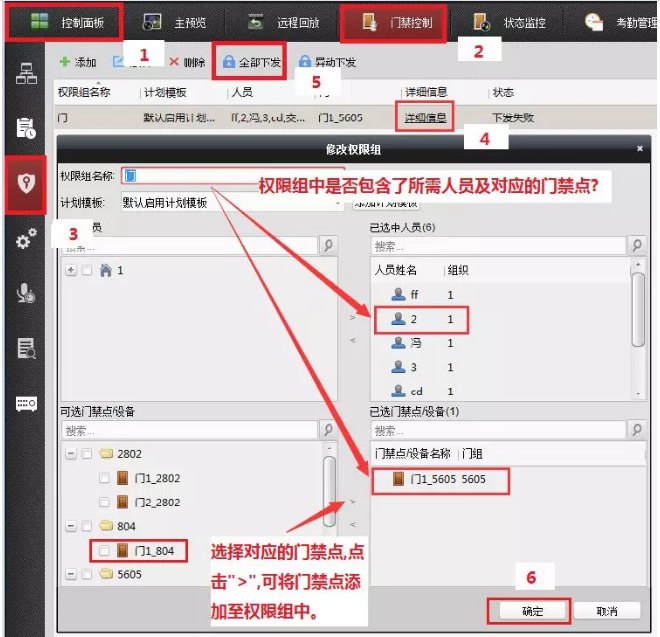This screenshot has width=660, height=637.
Task: Switch to the 考勤管理 tab
Action: [619, 22]
